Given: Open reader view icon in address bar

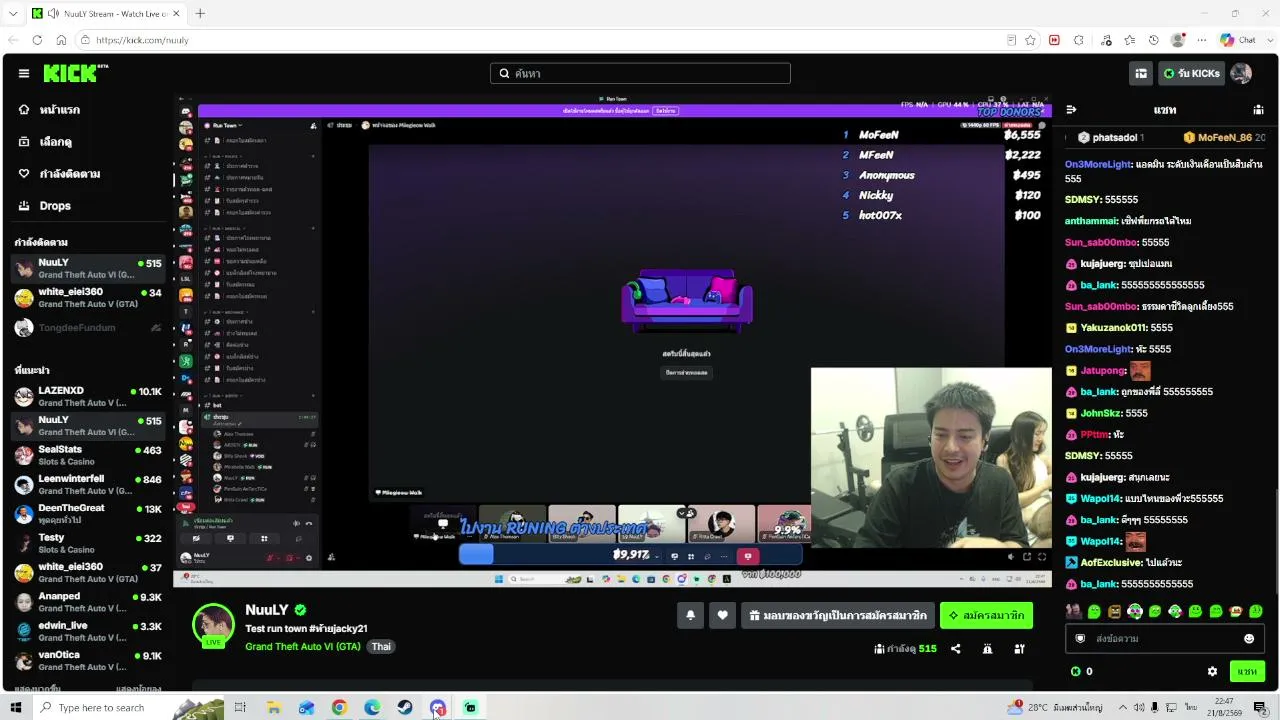Looking at the screenshot, I should coord(1011,40).
